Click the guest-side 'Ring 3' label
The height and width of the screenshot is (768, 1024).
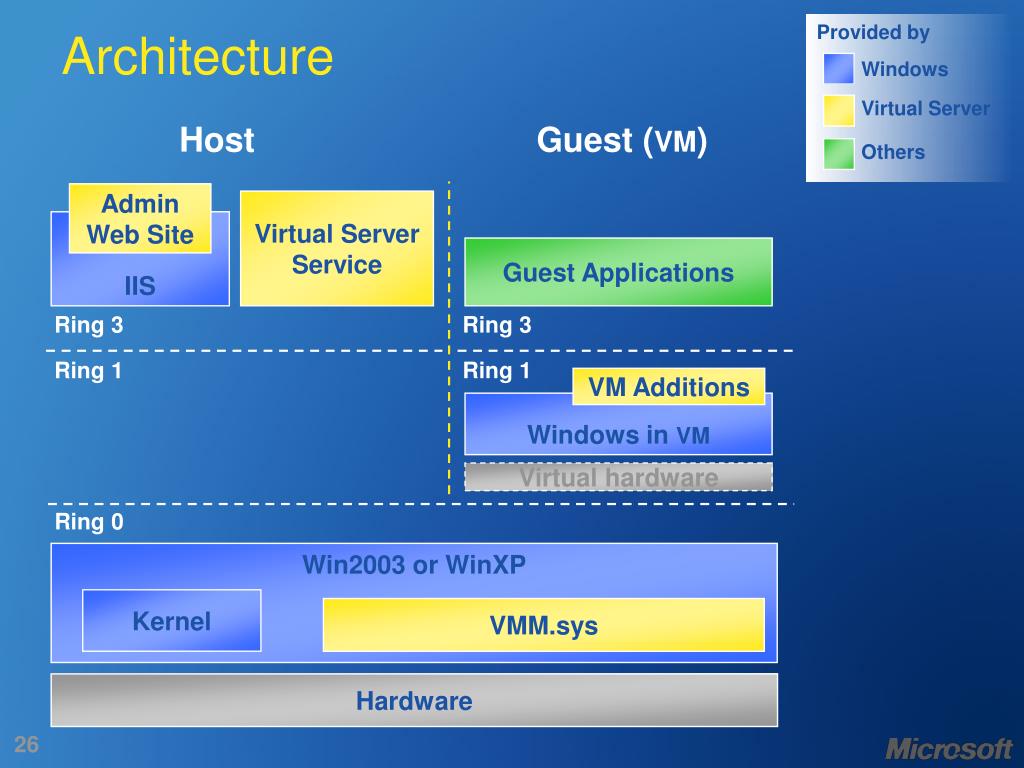[497, 325]
